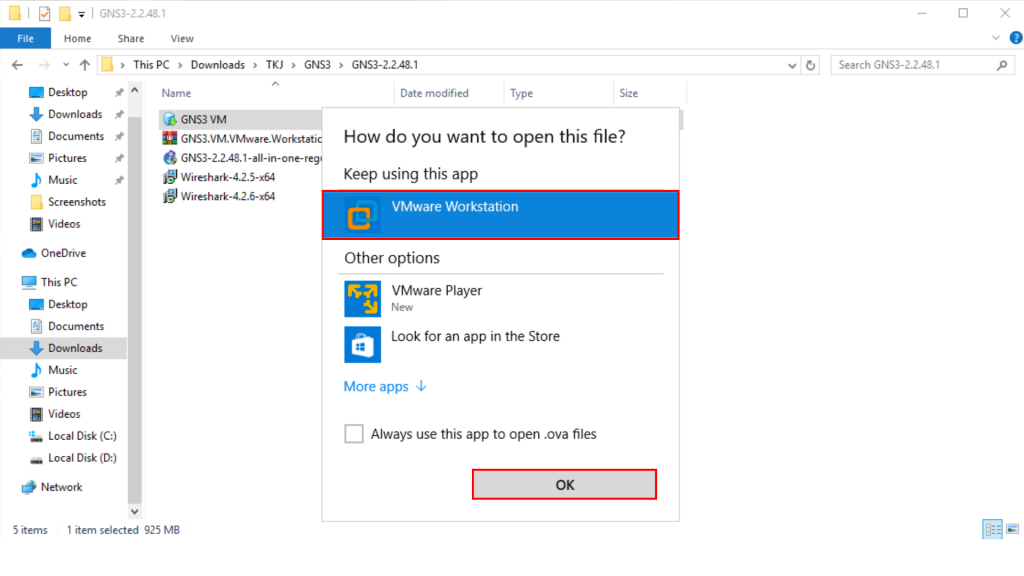Expand the More apps list
The image size is (1024, 576).
click(385, 387)
